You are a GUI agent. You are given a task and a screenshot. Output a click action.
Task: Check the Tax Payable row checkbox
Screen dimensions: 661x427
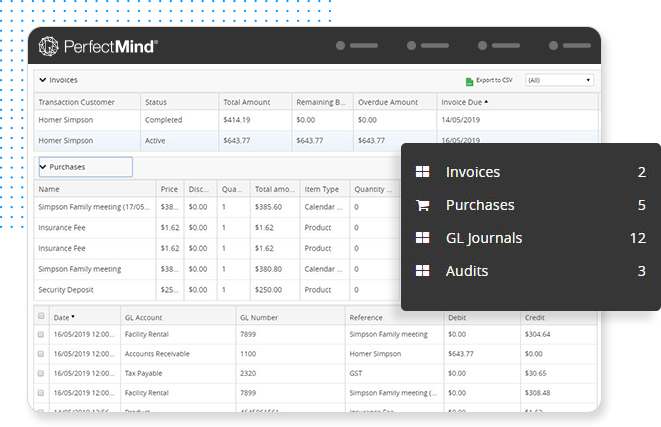(x=41, y=373)
